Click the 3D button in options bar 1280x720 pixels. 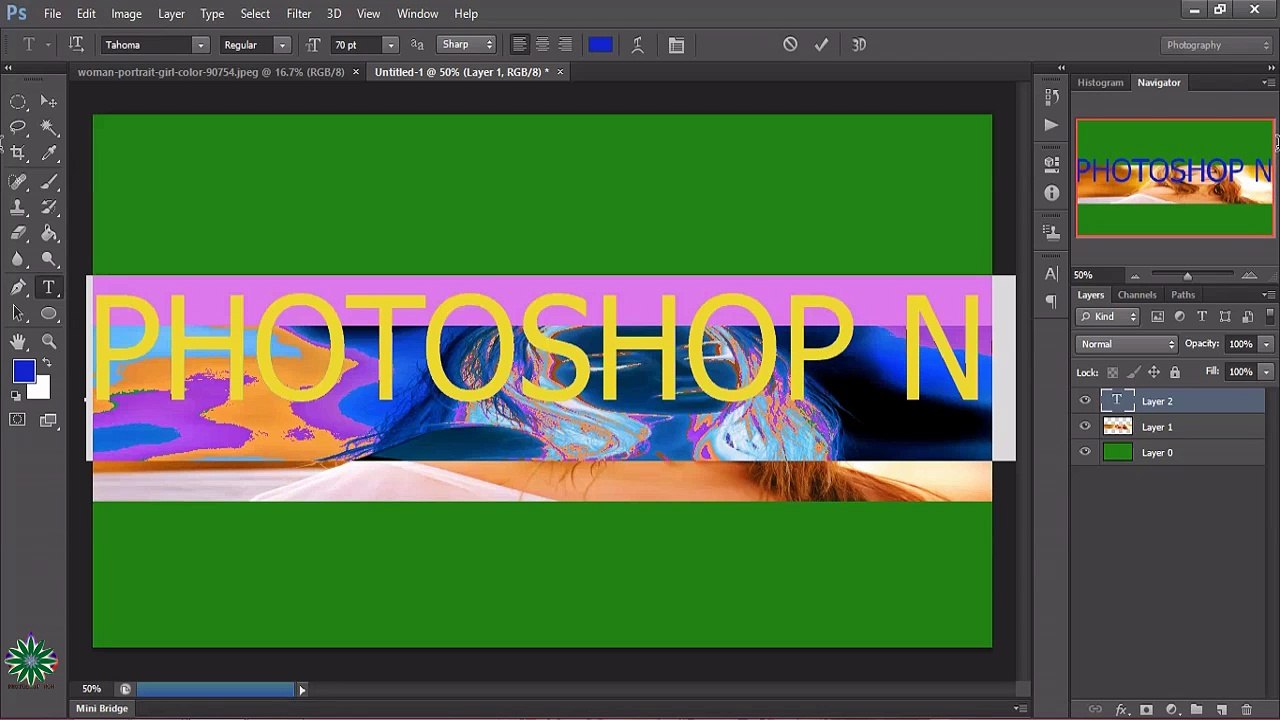coord(859,45)
